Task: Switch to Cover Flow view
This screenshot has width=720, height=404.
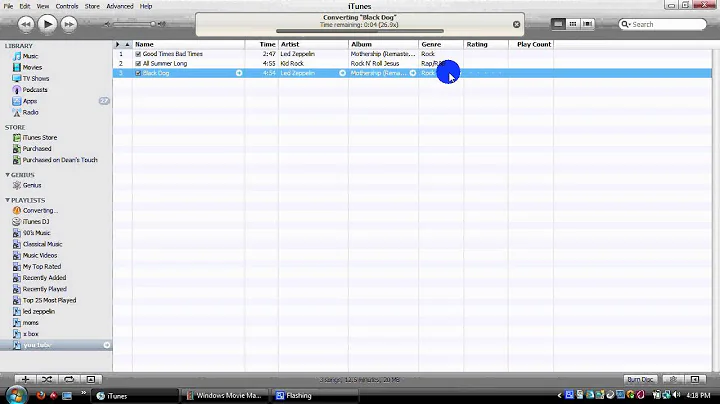Action: [587, 24]
